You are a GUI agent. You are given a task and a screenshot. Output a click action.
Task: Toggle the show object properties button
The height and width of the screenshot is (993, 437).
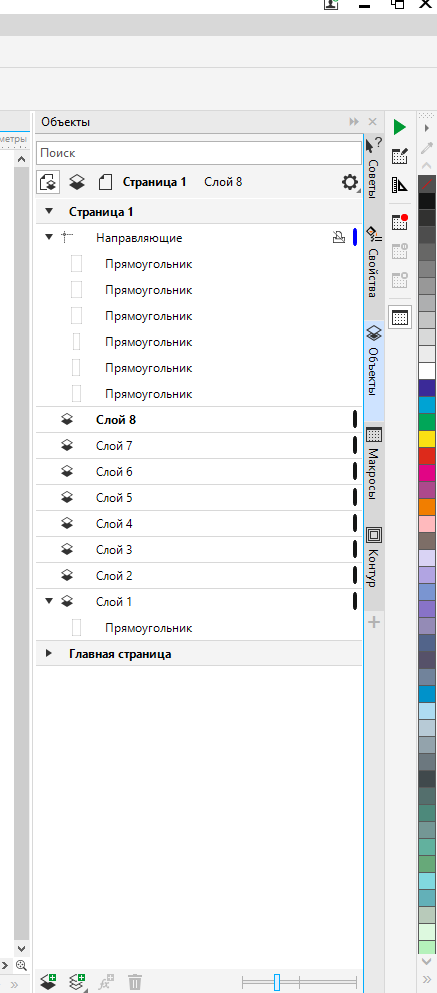click(x=49, y=182)
